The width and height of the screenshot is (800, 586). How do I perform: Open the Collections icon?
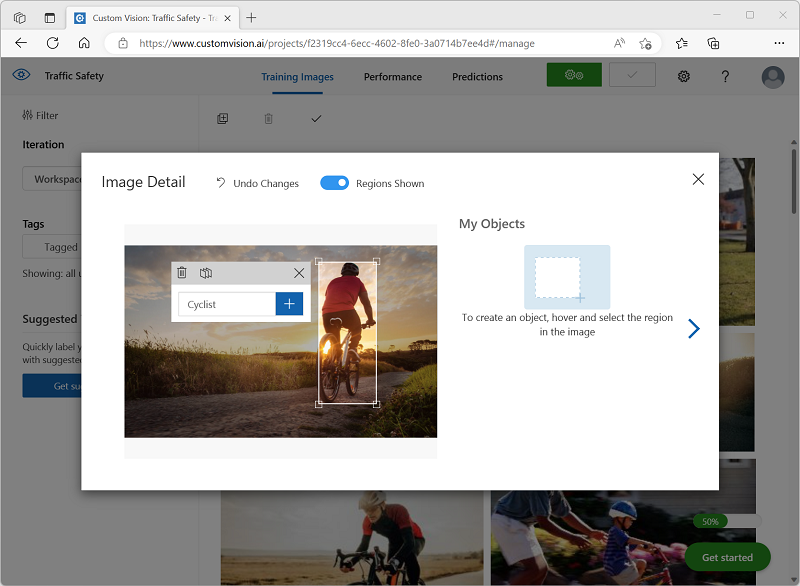[713, 43]
